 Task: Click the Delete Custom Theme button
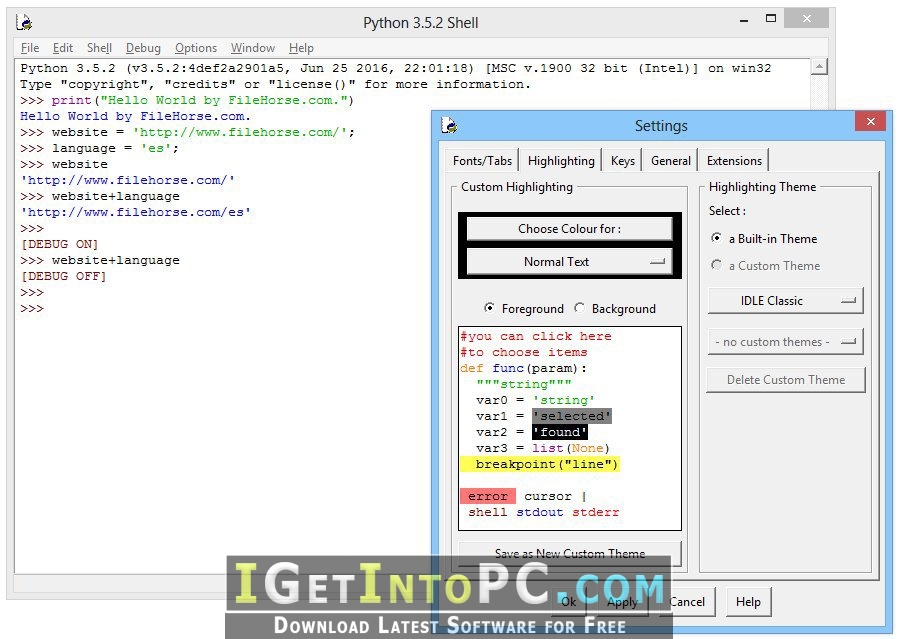point(785,380)
